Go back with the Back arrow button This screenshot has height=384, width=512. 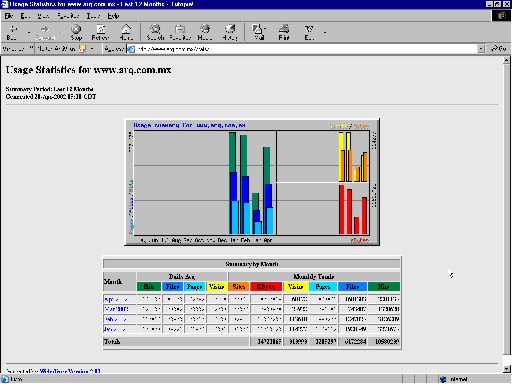point(13,32)
